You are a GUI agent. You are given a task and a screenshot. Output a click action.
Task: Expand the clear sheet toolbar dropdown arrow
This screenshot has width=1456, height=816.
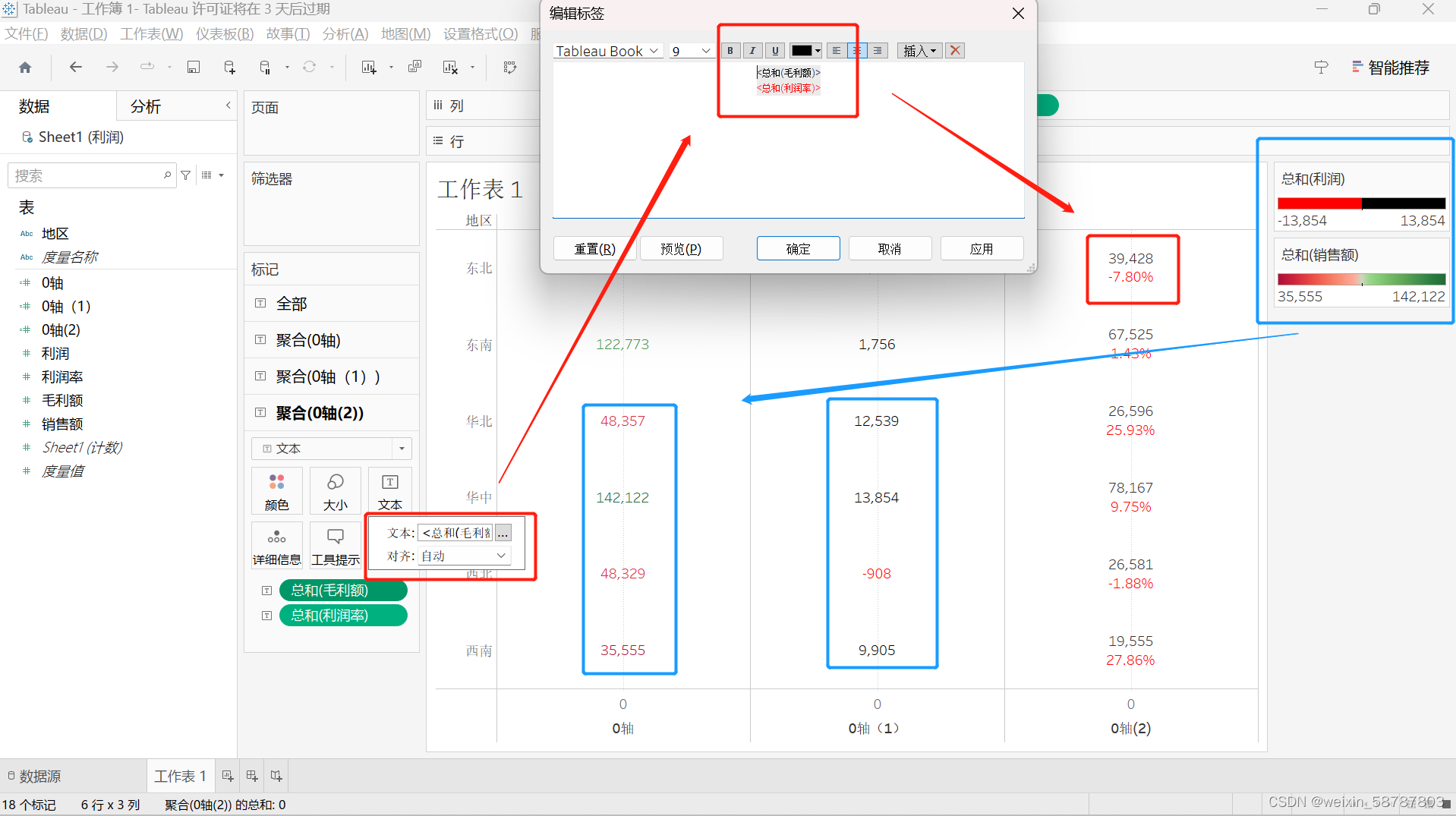(472, 68)
